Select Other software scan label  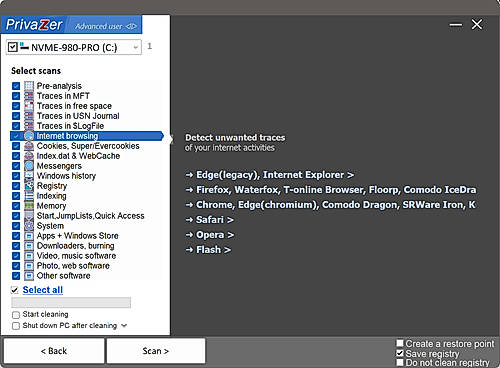click(63, 276)
